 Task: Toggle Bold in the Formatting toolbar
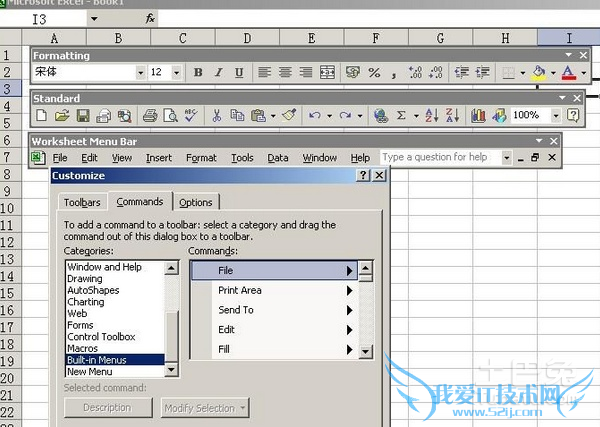198,72
